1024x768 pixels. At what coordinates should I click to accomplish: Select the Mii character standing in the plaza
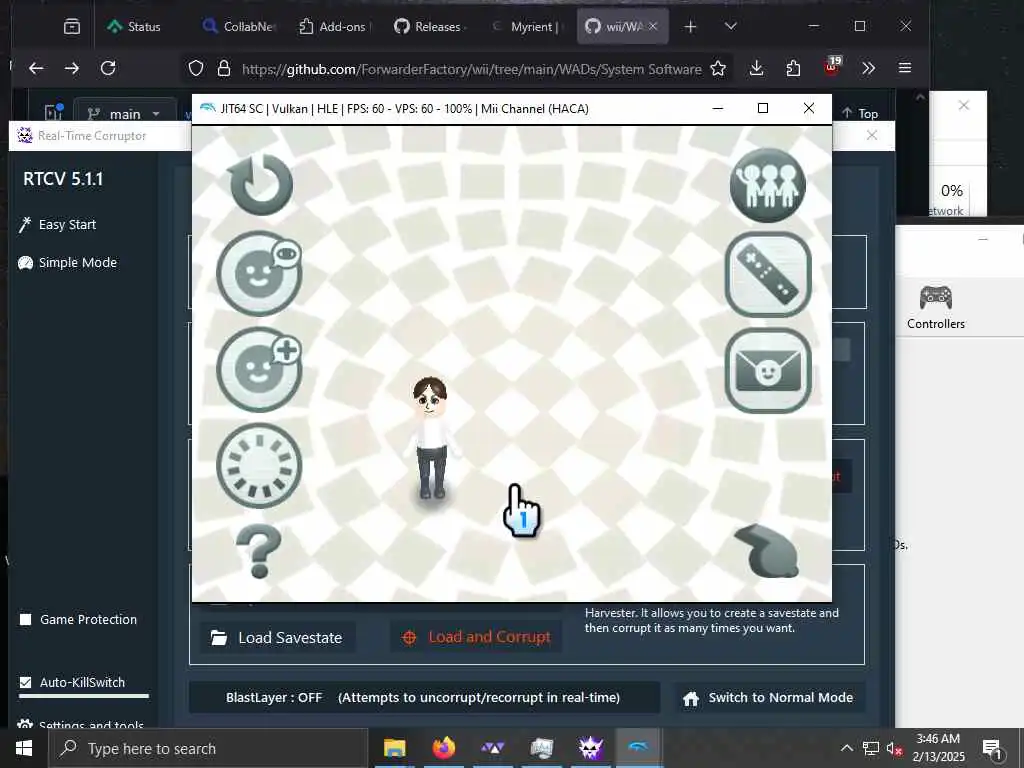(430, 438)
